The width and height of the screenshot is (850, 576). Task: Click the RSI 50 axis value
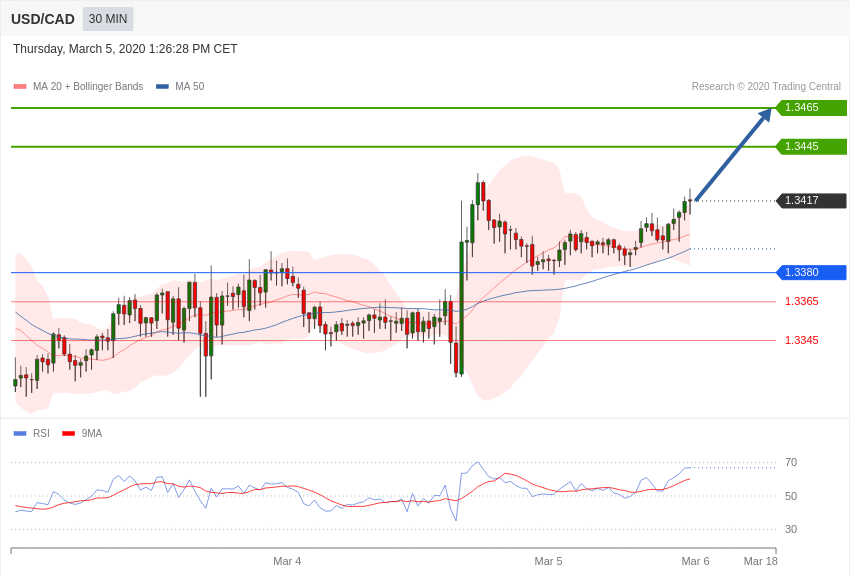tap(791, 496)
